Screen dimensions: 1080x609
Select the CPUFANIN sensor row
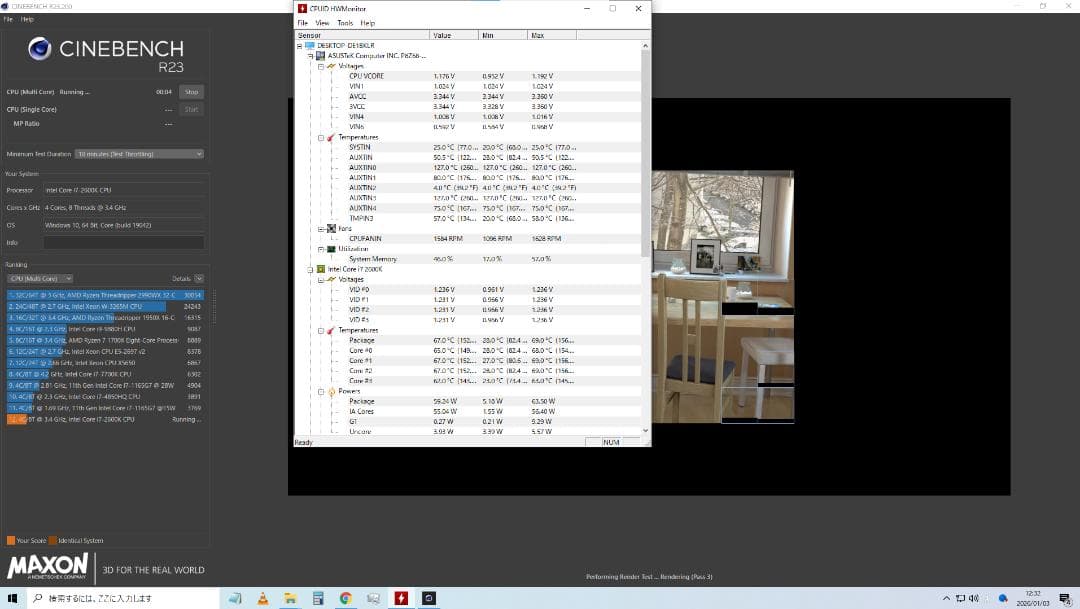(x=468, y=238)
